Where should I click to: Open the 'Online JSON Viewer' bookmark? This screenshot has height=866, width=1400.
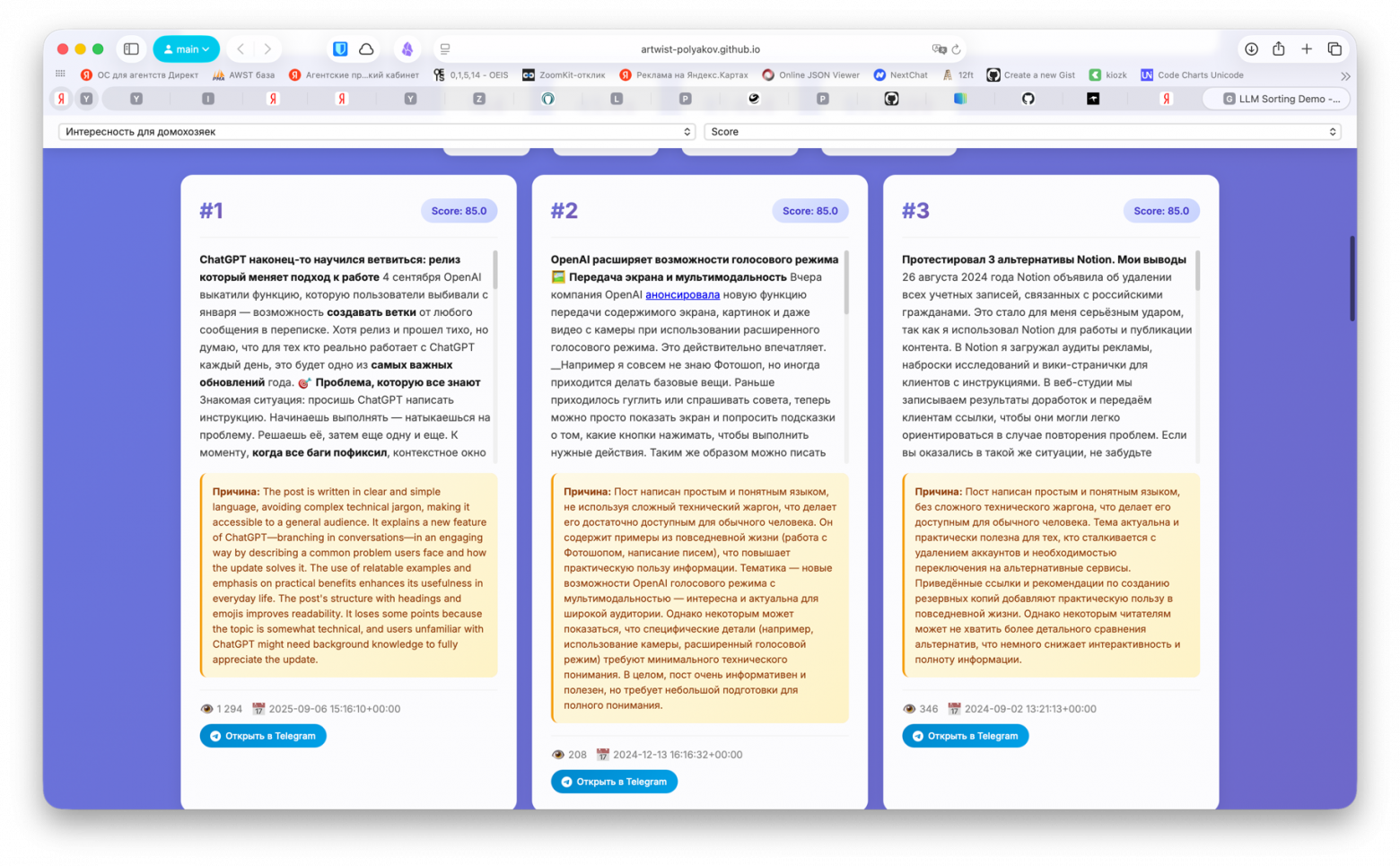pyautogui.click(x=810, y=75)
